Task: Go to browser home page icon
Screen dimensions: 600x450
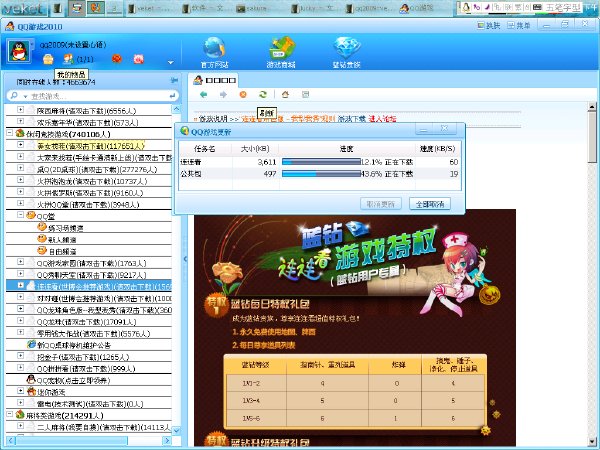Action: click(285, 94)
